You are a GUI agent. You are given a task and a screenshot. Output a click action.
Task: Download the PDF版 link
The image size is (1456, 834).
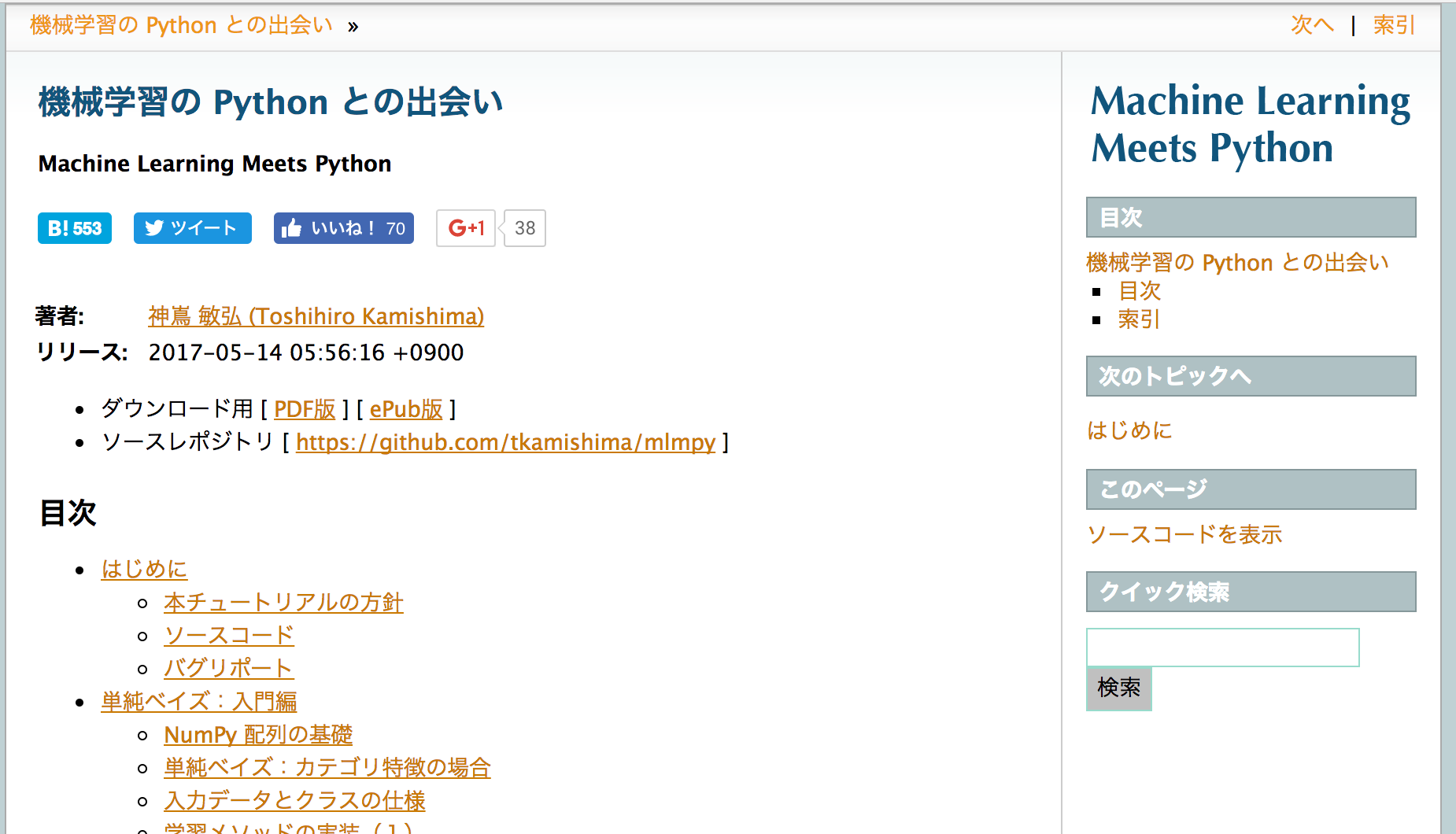[305, 409]
